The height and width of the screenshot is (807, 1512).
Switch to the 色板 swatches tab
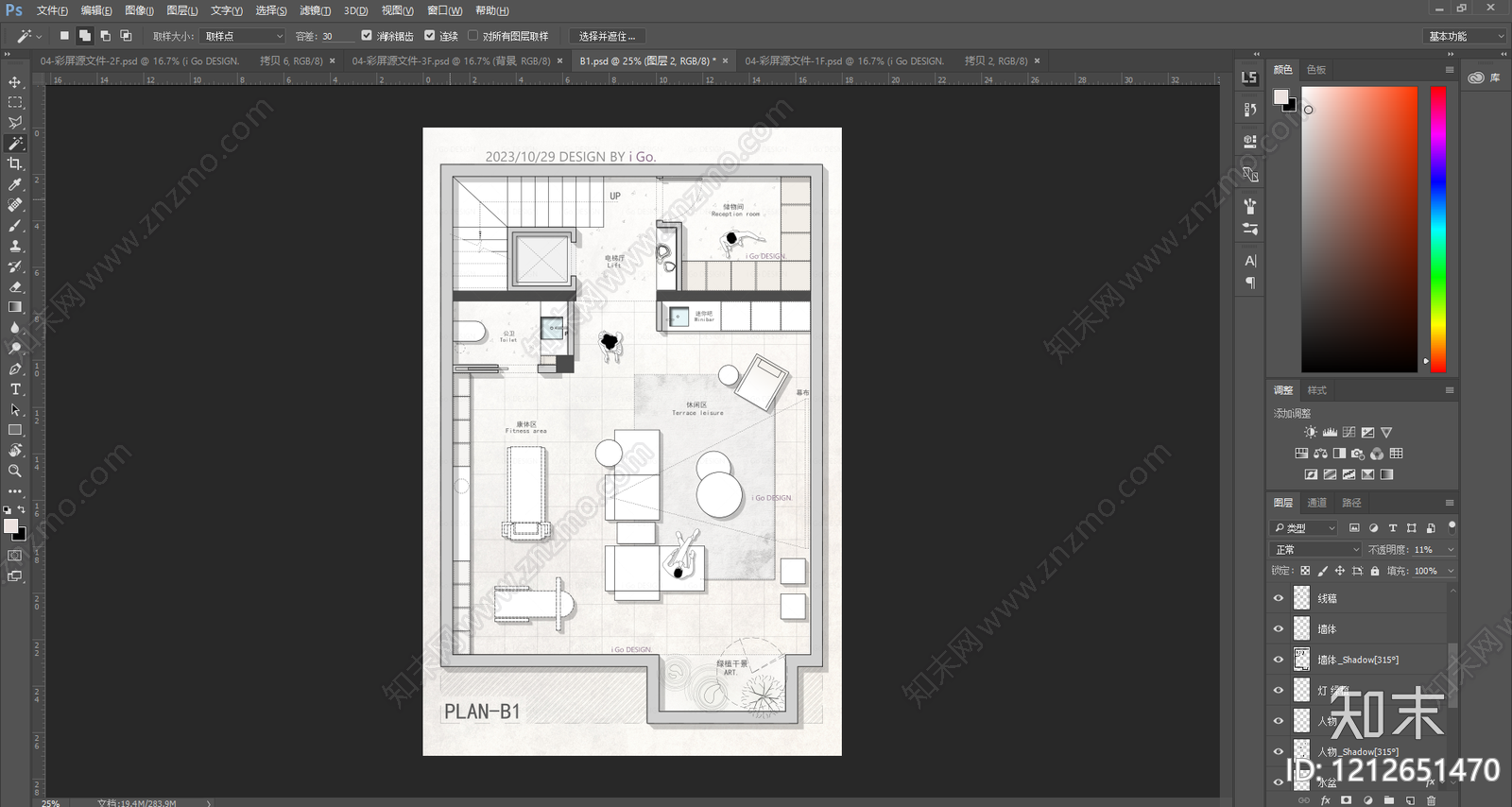point(1316,70)
